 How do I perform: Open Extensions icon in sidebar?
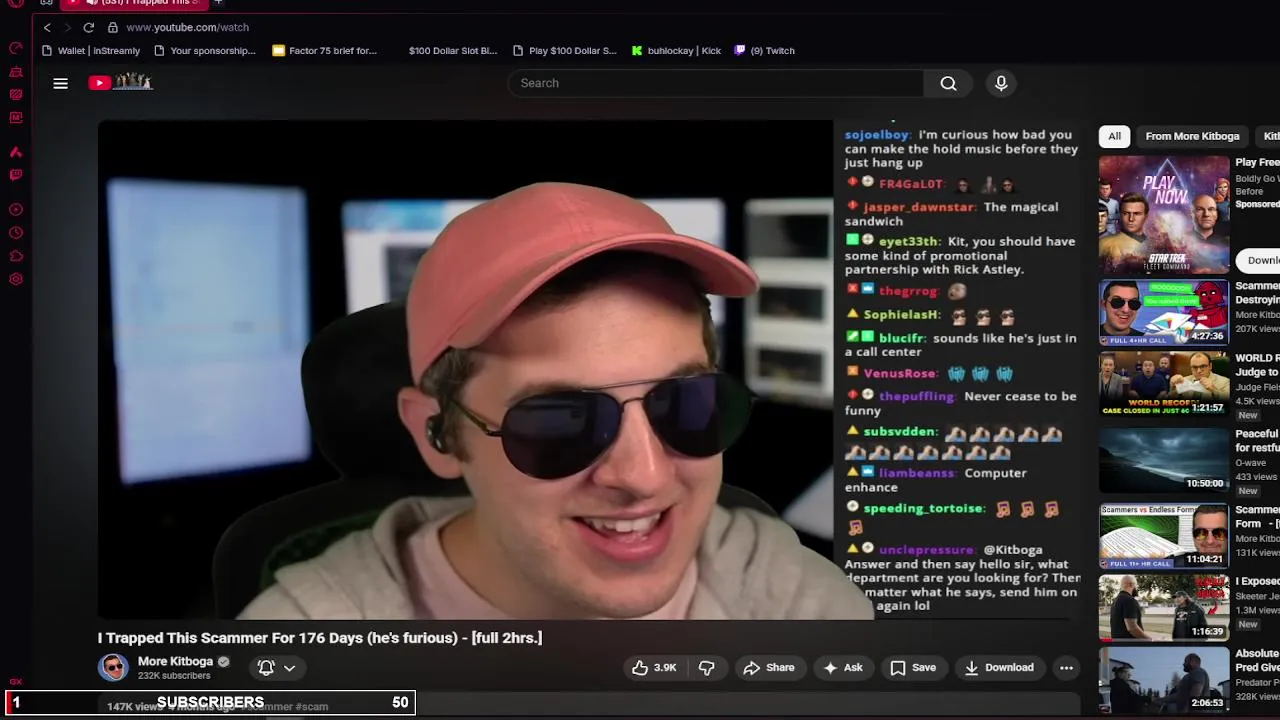click(16, 256)
